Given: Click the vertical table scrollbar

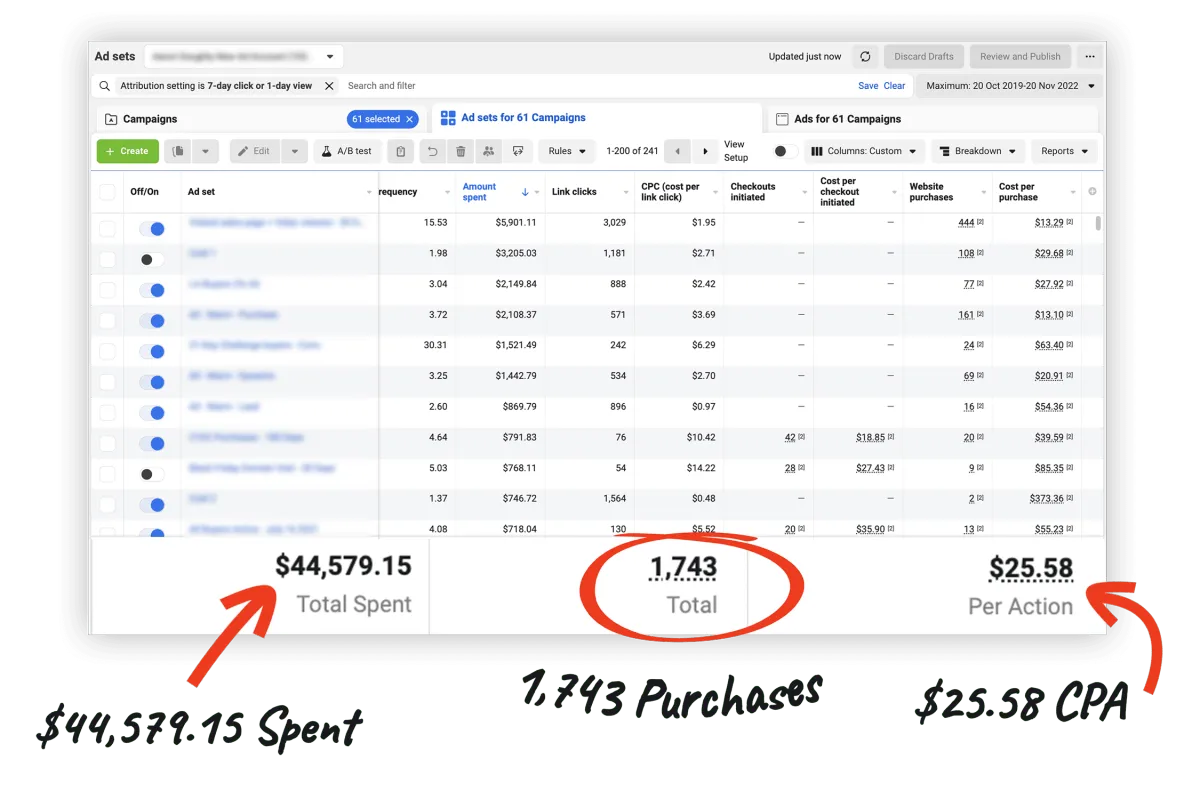Looking at the screenshot, I should [x=1099, y=224].
